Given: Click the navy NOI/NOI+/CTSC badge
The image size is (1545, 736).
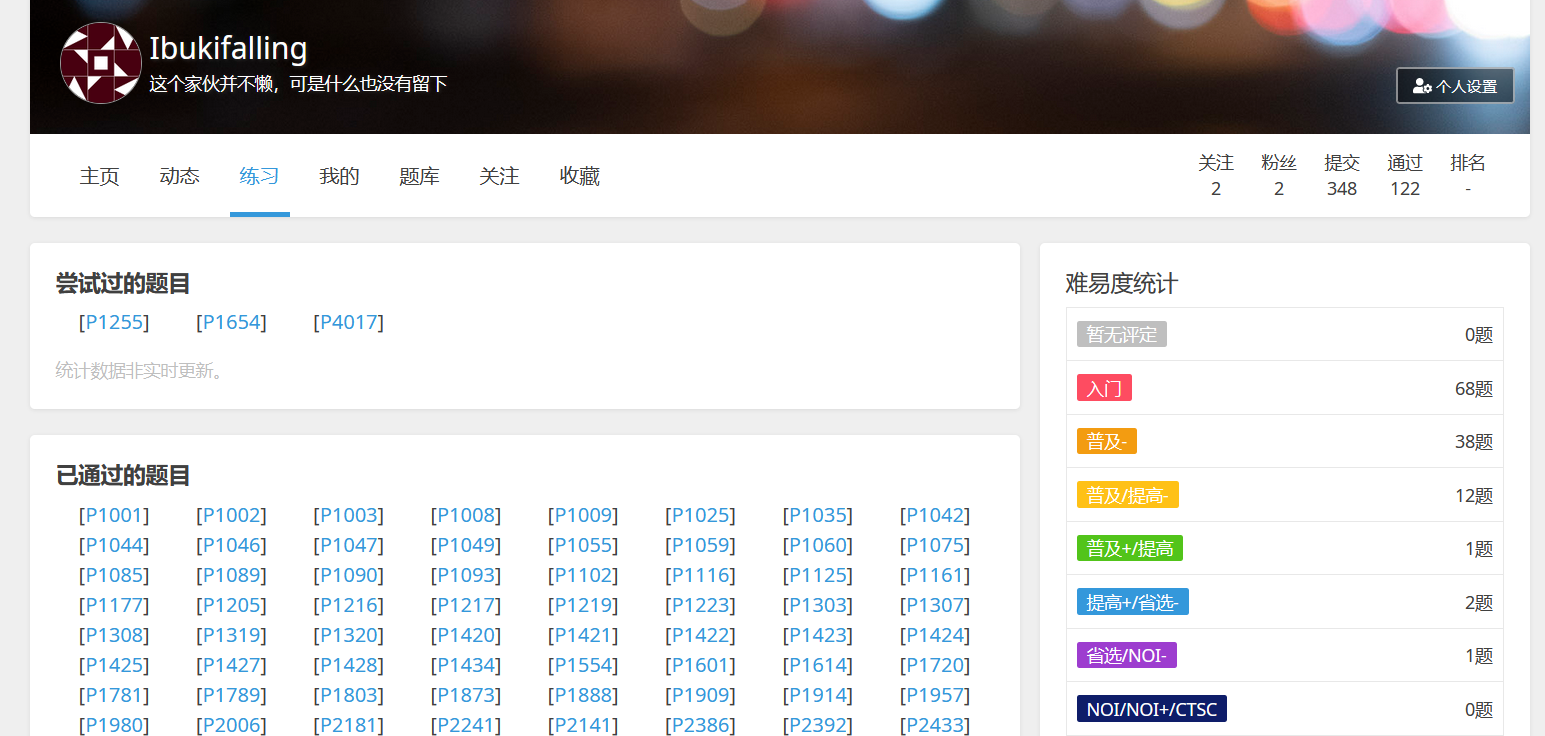Looking at the screenshot, I should [x=1151, y=709].
